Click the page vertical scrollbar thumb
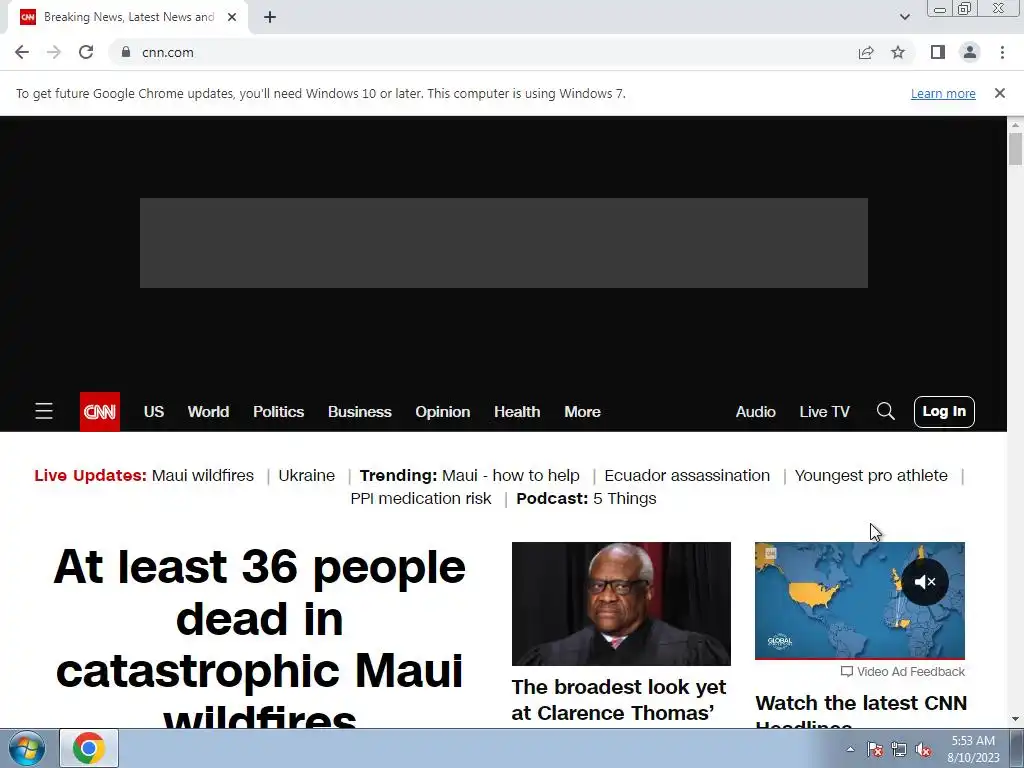 [1016, 148]
